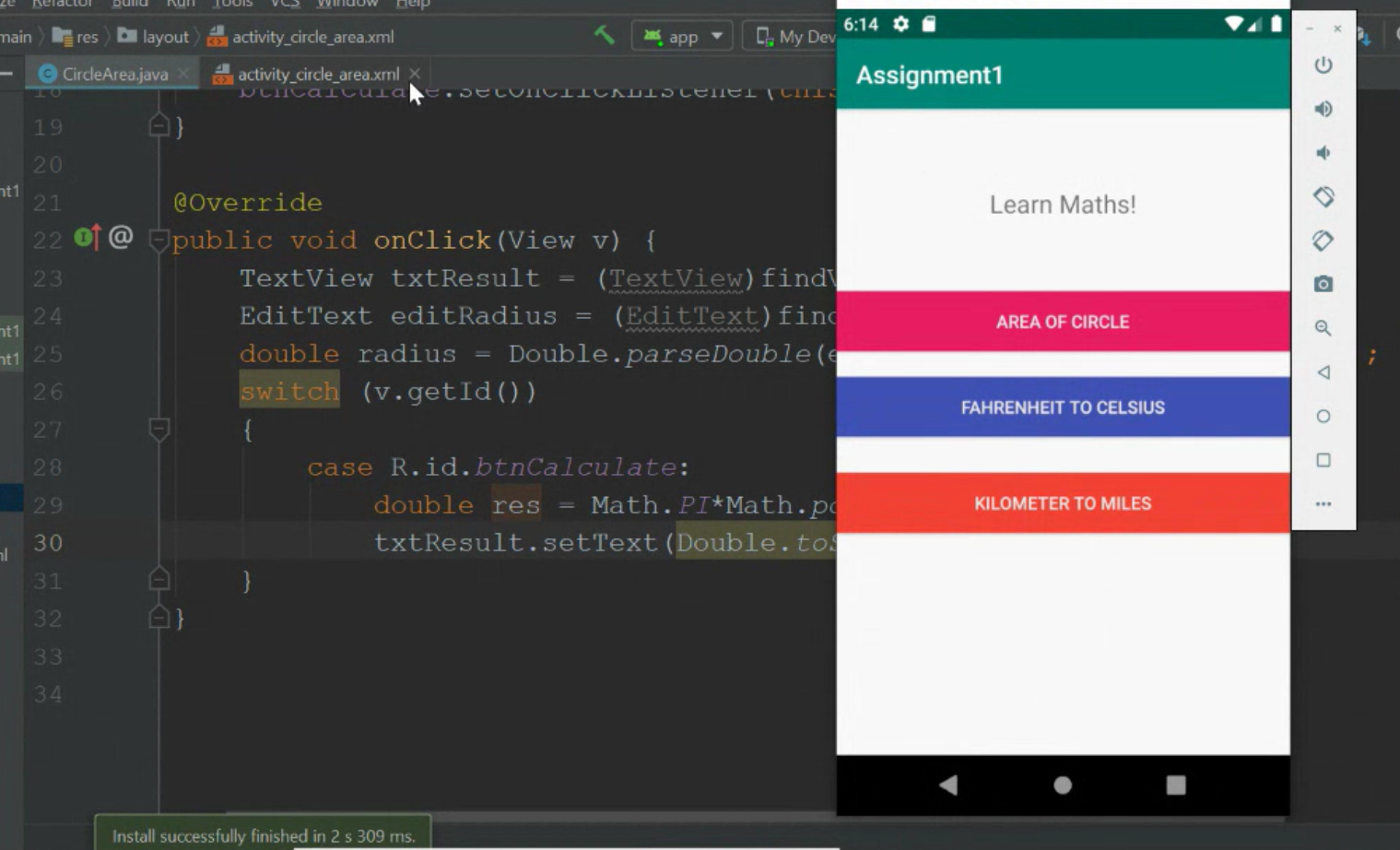This screenshot has width=1400, height=850.
Task: Close the activity_circle_area.xml tab
Action: pos(415,73)
